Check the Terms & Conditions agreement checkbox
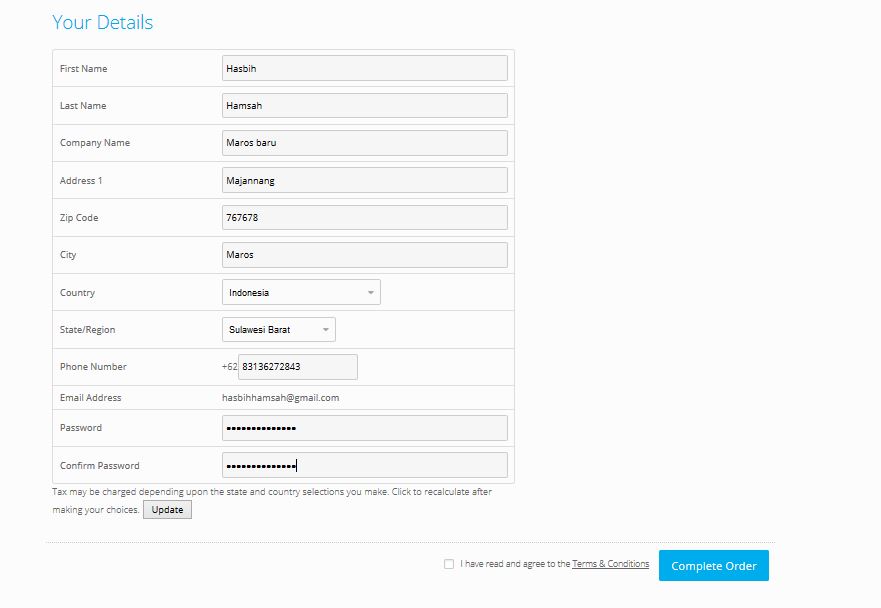 click(x=448, y=564)
